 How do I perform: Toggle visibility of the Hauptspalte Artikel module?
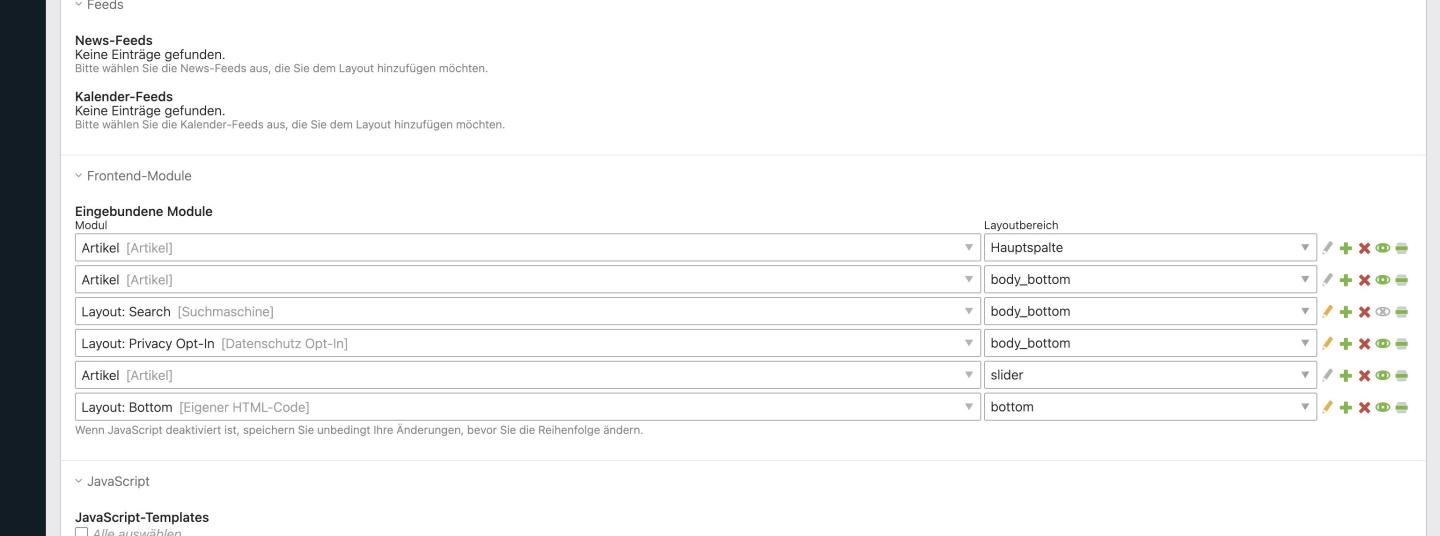[x=1383, y=248]
